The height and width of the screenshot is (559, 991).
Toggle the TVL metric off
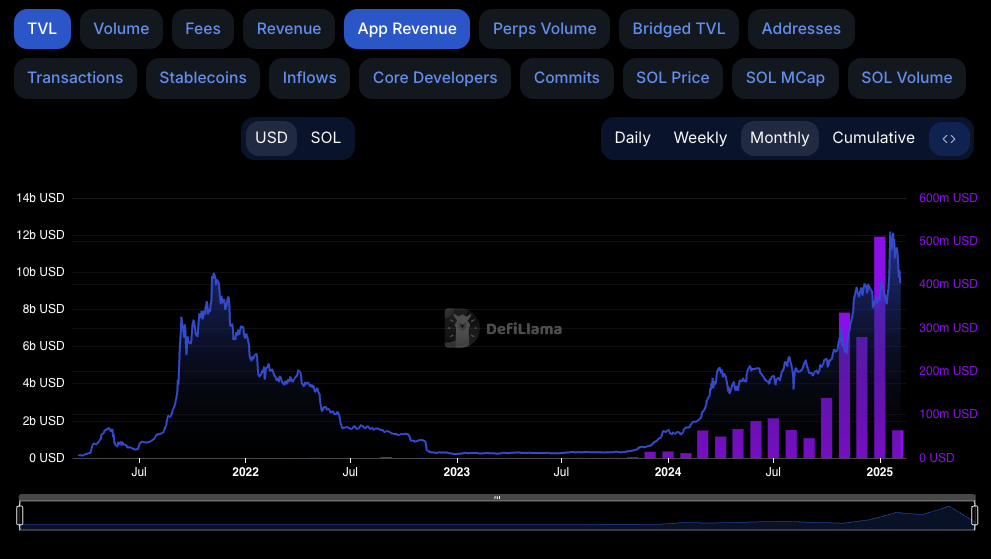tap(42, 29)
